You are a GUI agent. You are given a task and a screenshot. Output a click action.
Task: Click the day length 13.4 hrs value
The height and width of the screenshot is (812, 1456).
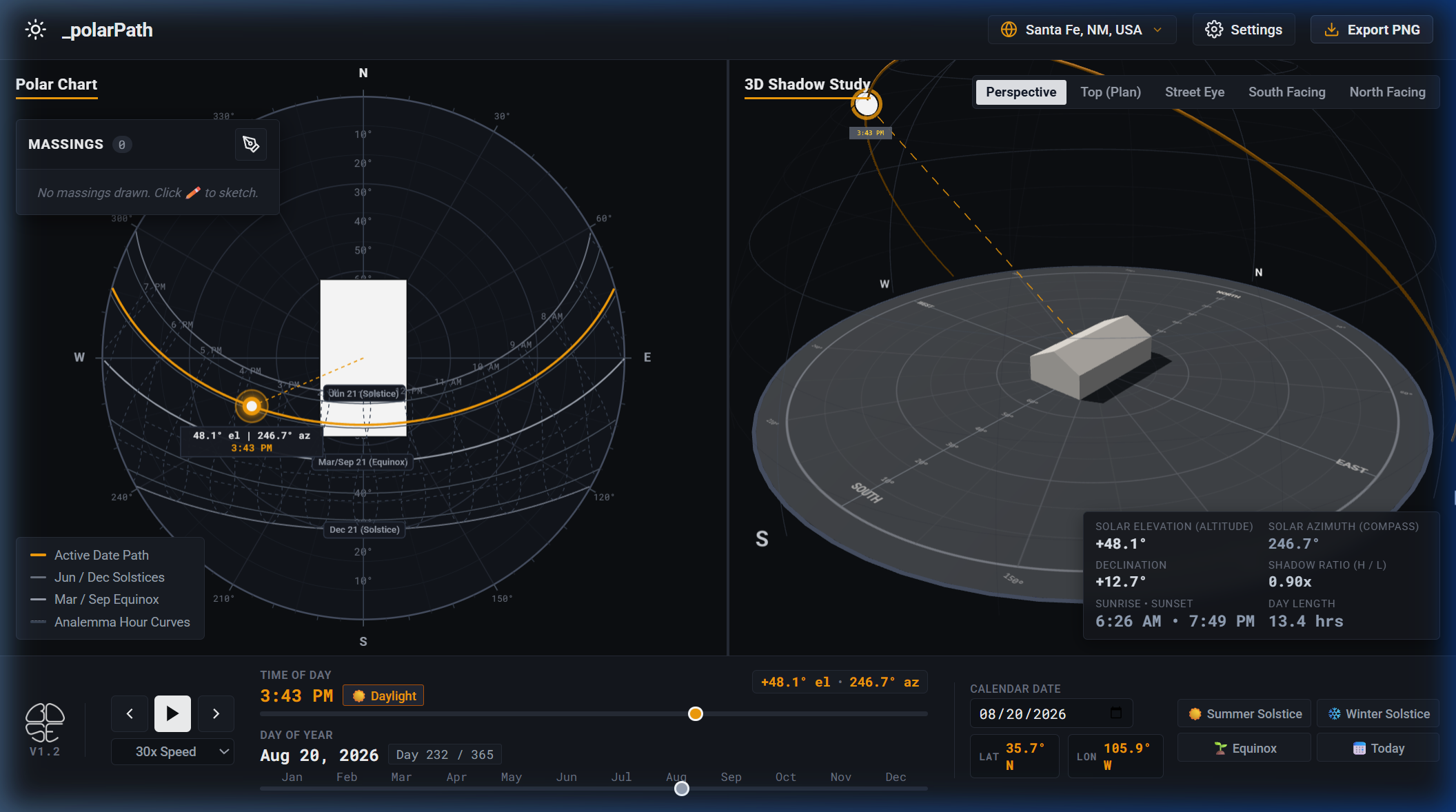(x=1306, y=621)
